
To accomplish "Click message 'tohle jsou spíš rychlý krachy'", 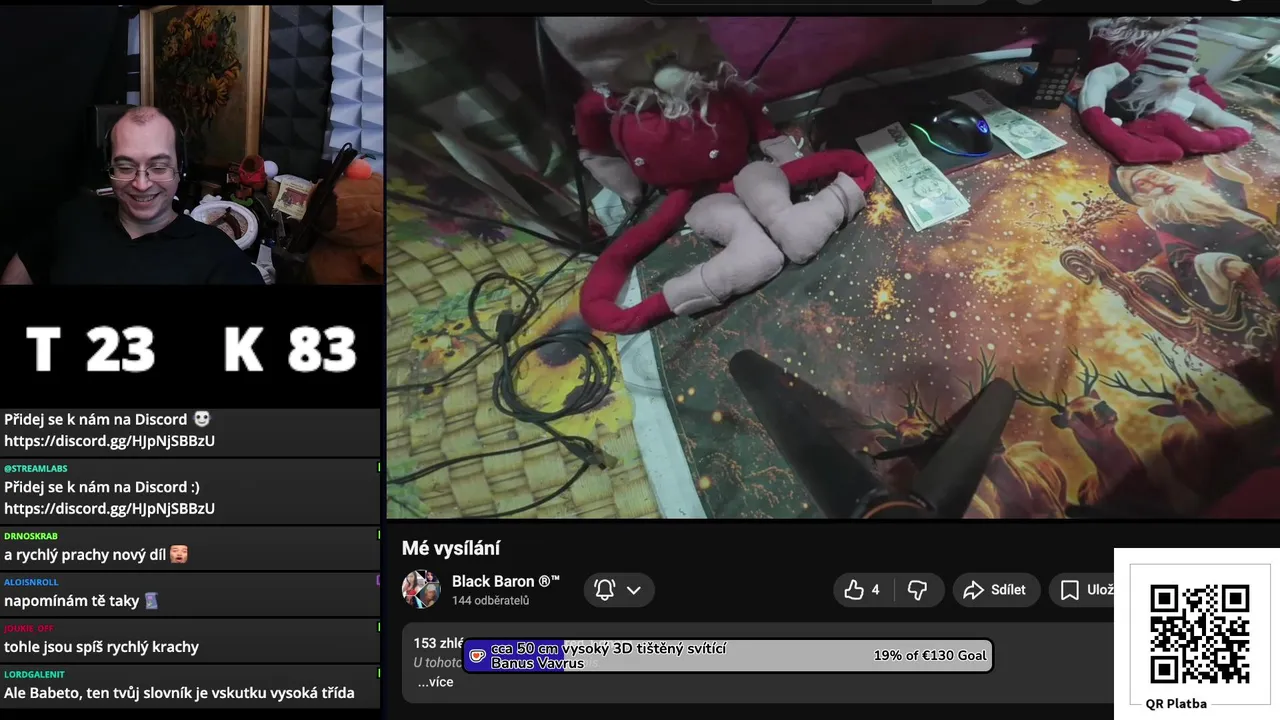I will [101, 647].
